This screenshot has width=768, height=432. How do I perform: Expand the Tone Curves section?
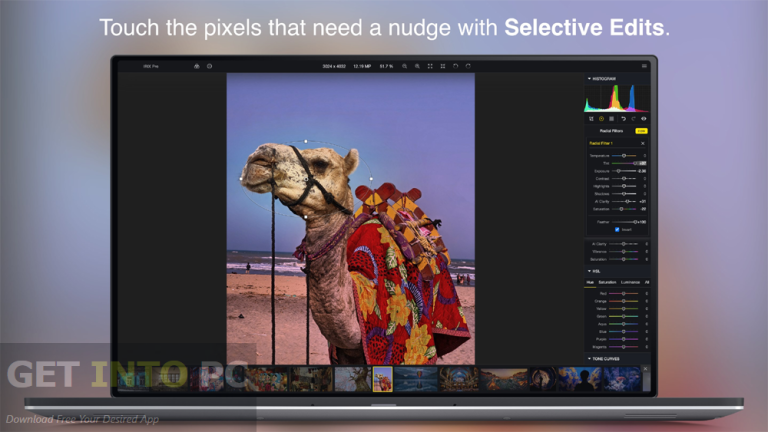(589, 358)
